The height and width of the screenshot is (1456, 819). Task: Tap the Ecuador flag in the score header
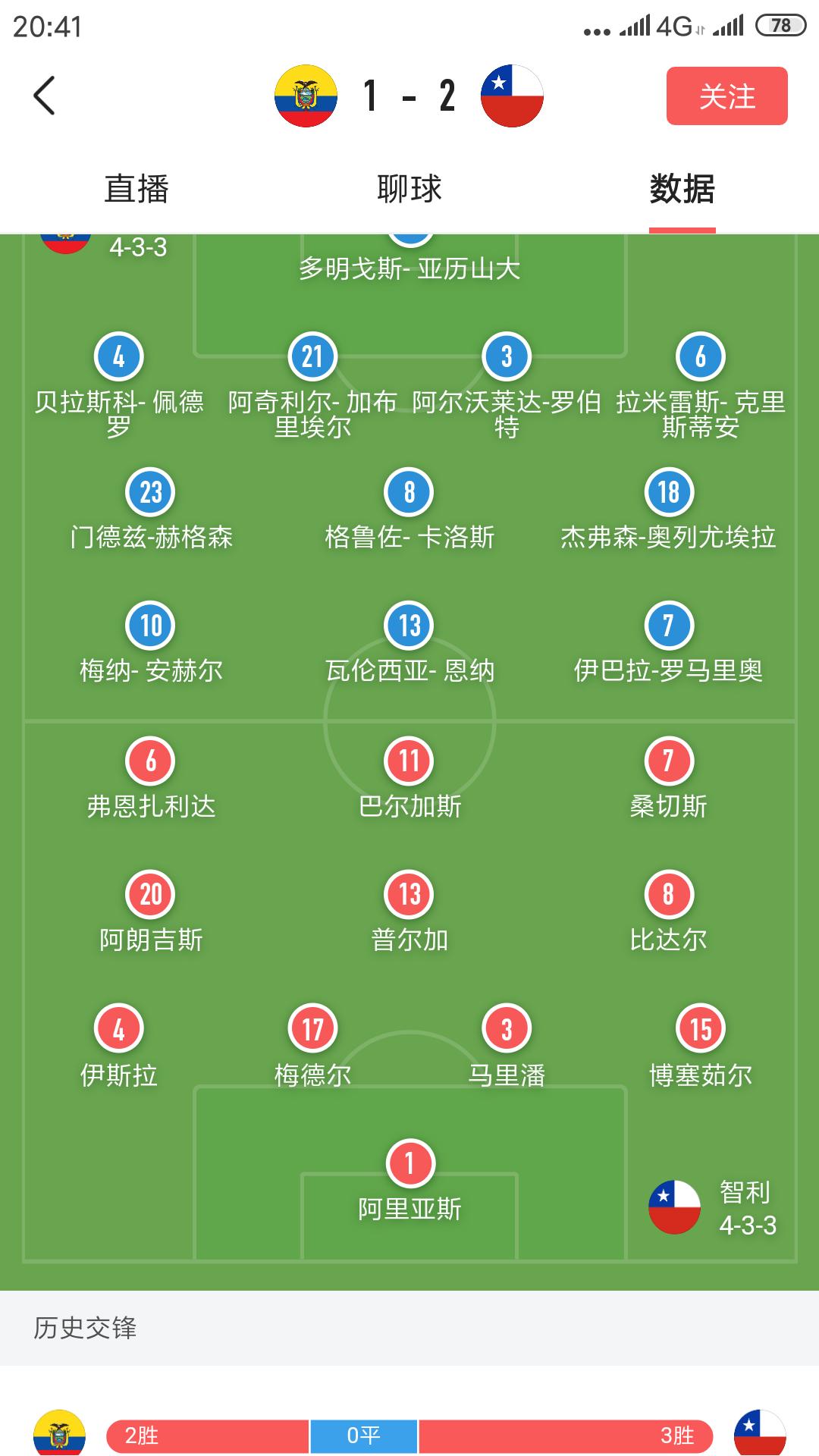306,96
